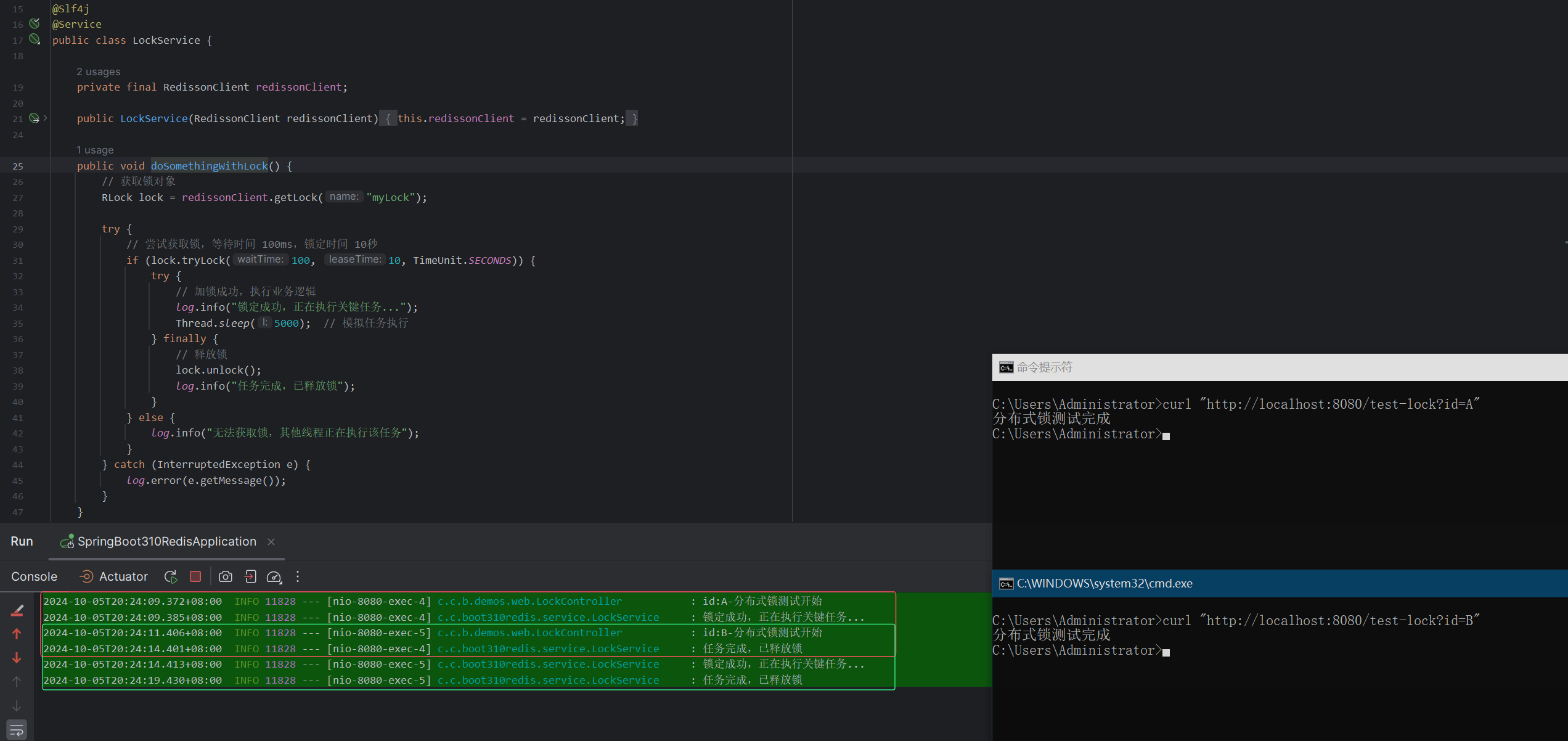Click the grey up arrow in the console sidebar

coord(17,682)
